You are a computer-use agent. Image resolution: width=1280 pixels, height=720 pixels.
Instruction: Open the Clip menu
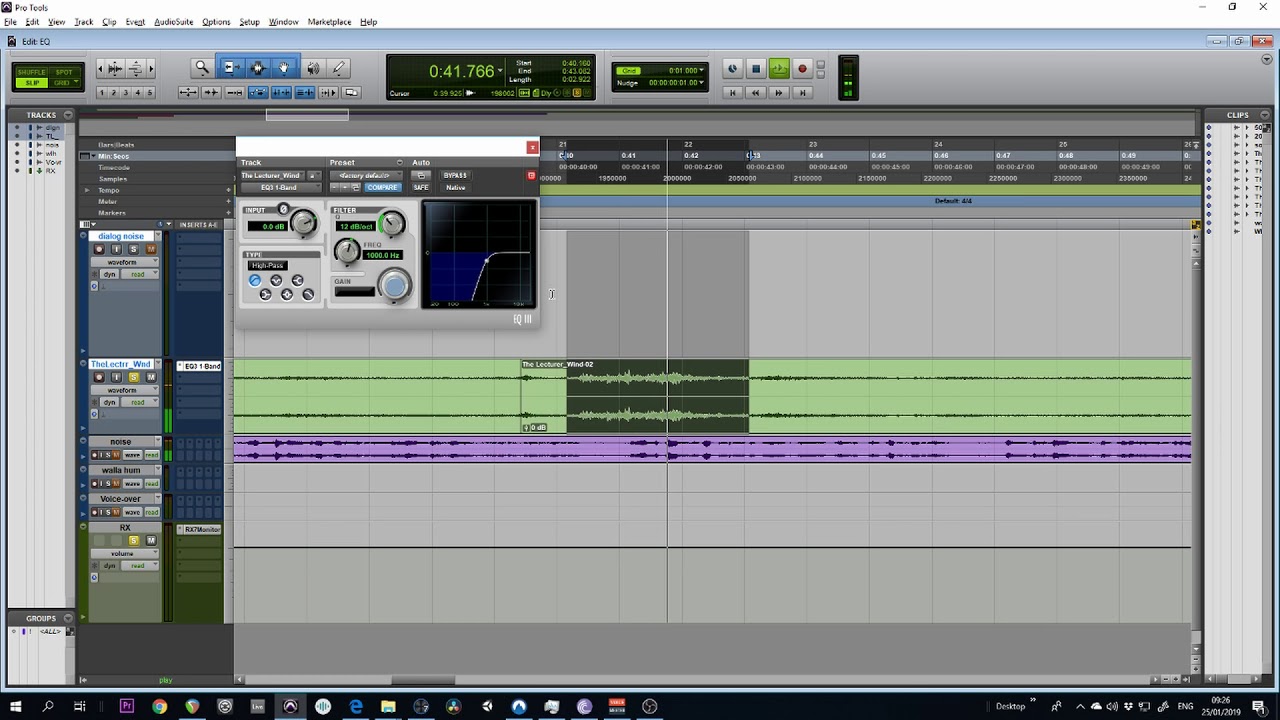tap(109, 22)
